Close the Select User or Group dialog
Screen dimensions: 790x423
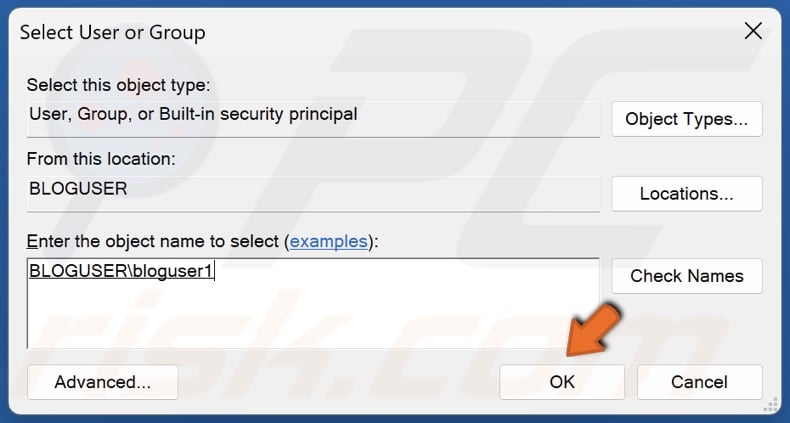(x=754, y=30)
